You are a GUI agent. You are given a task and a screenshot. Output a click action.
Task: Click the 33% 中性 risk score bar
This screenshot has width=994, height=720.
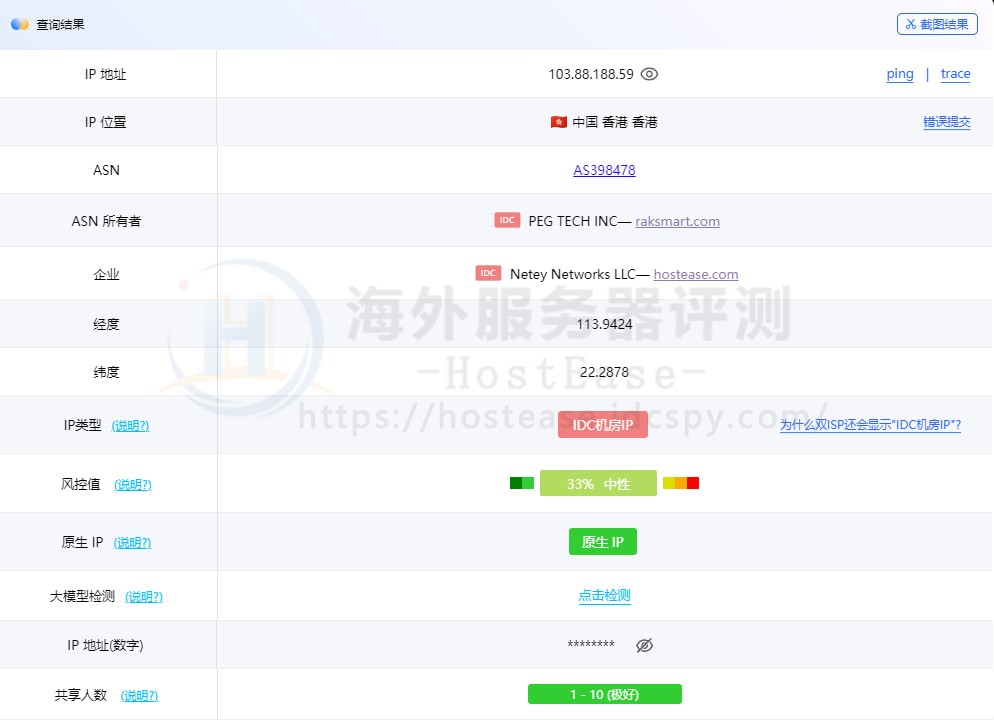(x=598, y=484)
